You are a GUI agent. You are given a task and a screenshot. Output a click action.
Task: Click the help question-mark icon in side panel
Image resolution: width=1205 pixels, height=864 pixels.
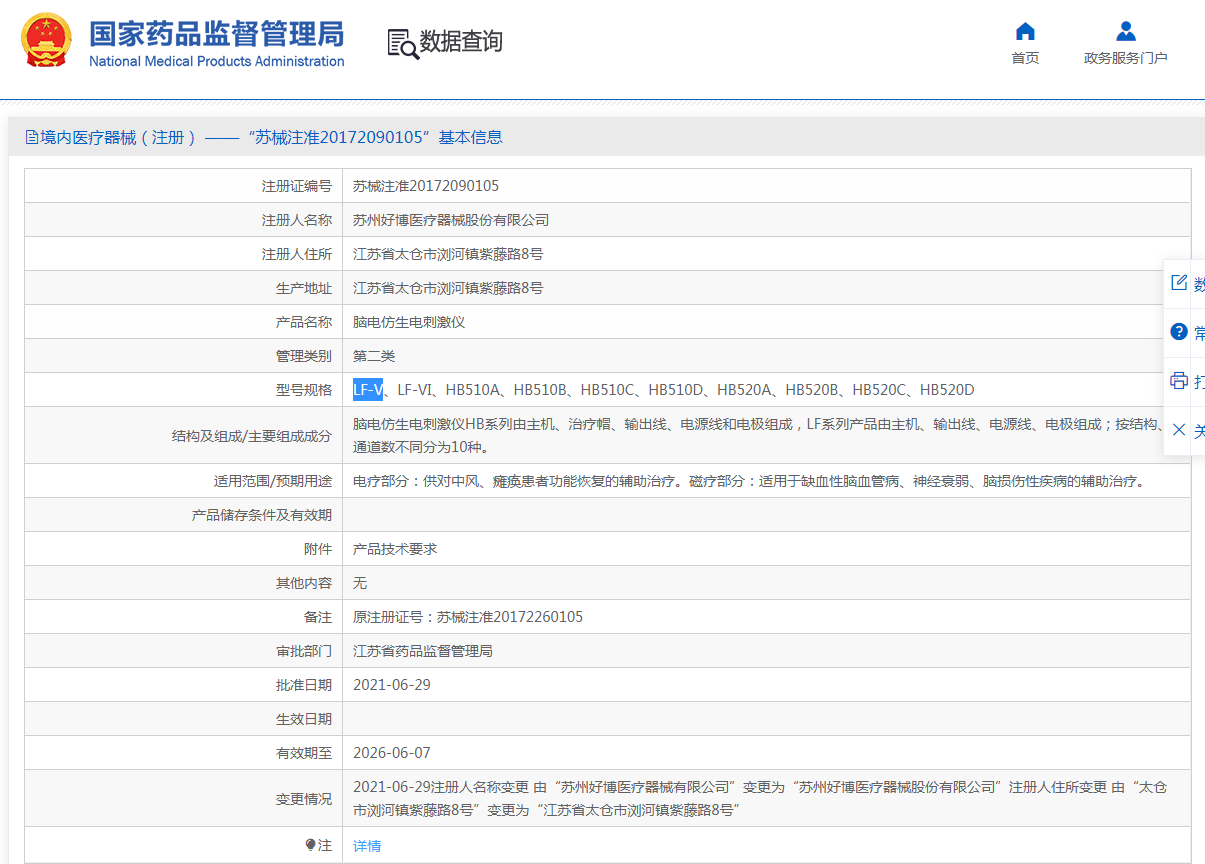pos(1179,331)
